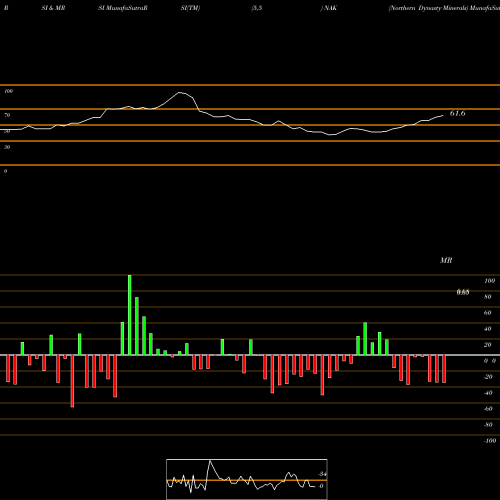
Task: Click the RSI axis 70 level label
Action: click(7, 115)
